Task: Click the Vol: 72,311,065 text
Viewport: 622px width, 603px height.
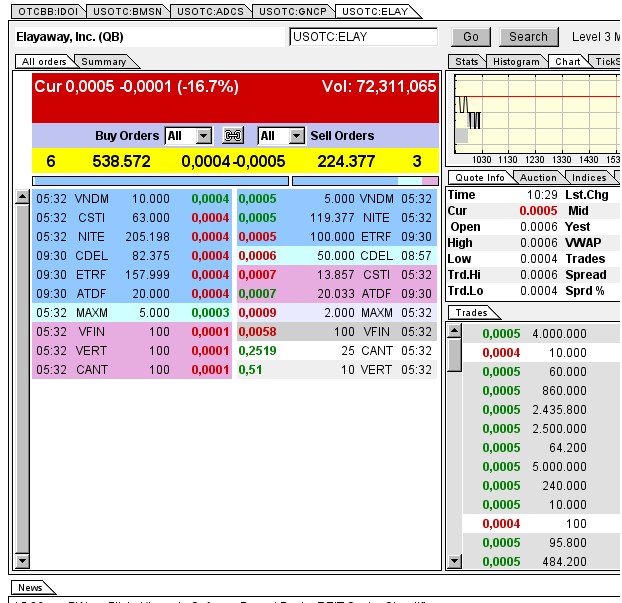Action: tap(379, 86)
